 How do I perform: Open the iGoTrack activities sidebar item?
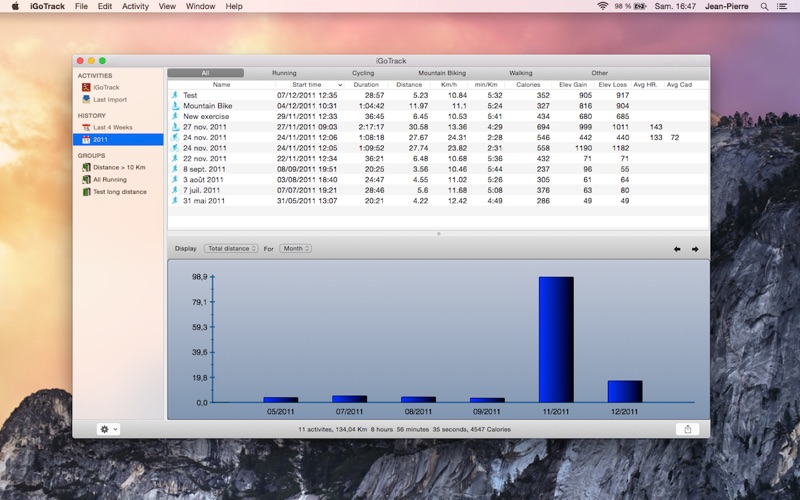105,87
